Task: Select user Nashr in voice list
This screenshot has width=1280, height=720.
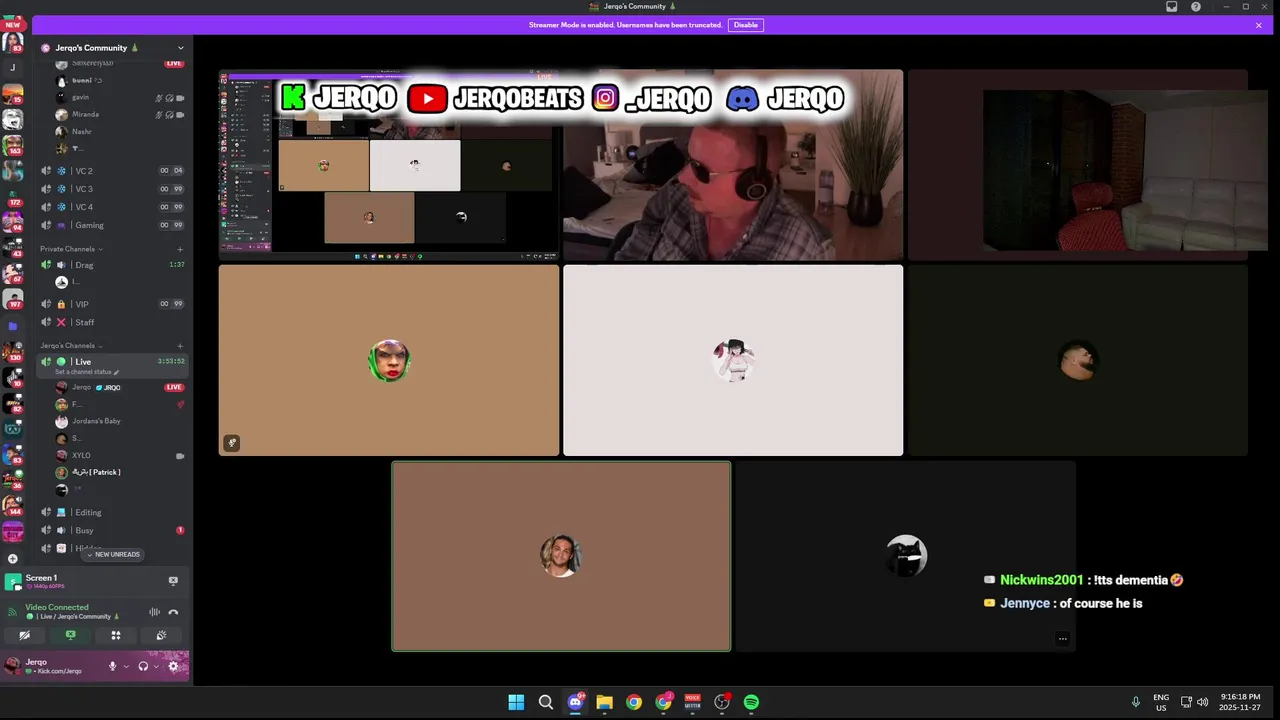Action: pyautogui.click(x=120, y=131)
